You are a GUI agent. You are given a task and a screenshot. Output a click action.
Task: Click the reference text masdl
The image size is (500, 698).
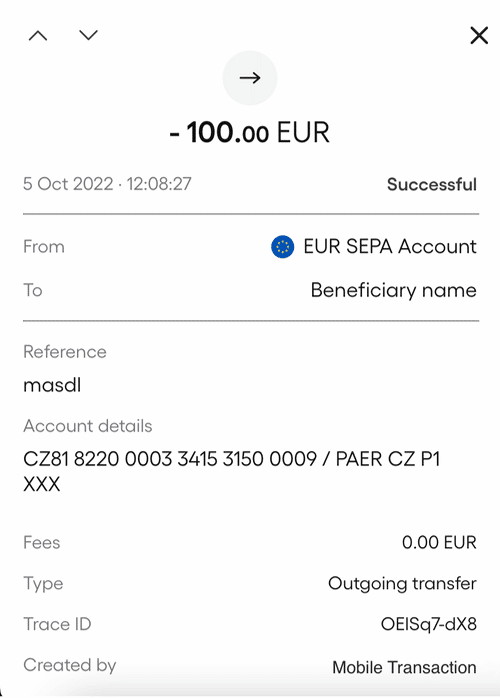[52, 385]
